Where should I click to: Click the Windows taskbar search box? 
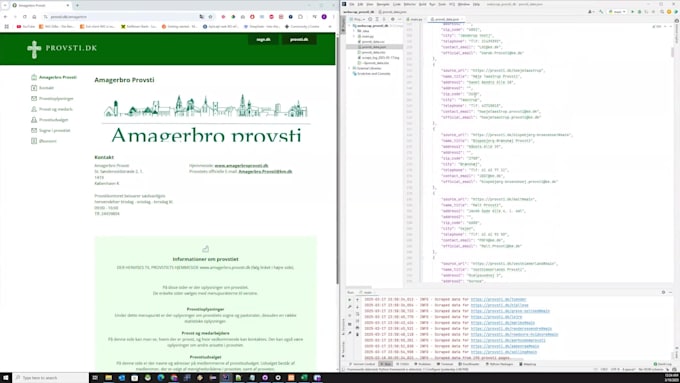(51, 378)
